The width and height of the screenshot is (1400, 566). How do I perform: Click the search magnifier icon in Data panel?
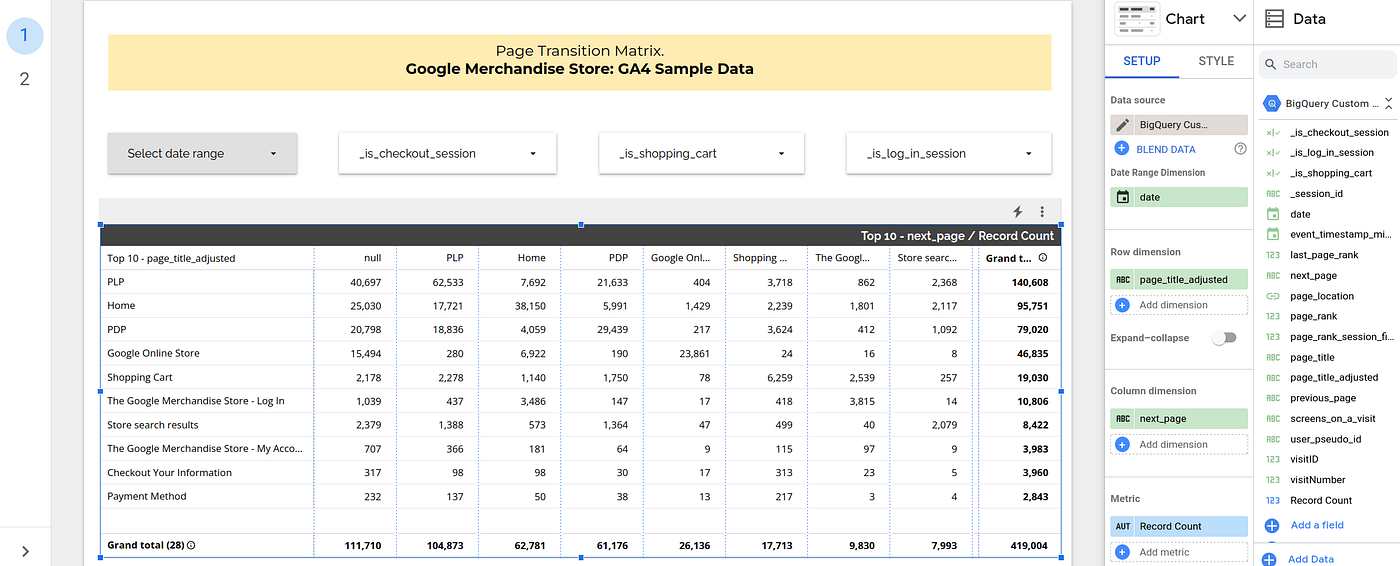(1271, 64)
